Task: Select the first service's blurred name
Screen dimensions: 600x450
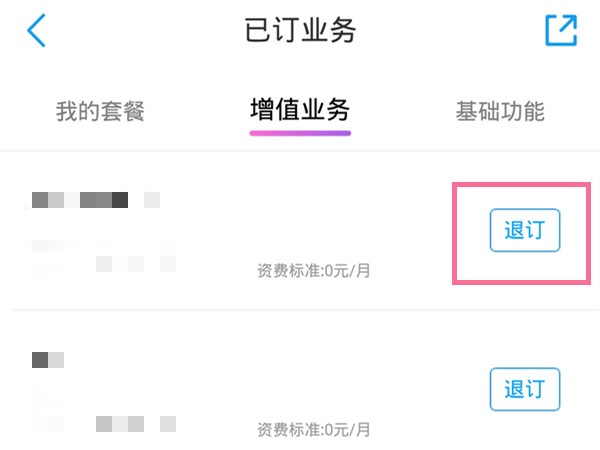Action: tap(92, 200)
